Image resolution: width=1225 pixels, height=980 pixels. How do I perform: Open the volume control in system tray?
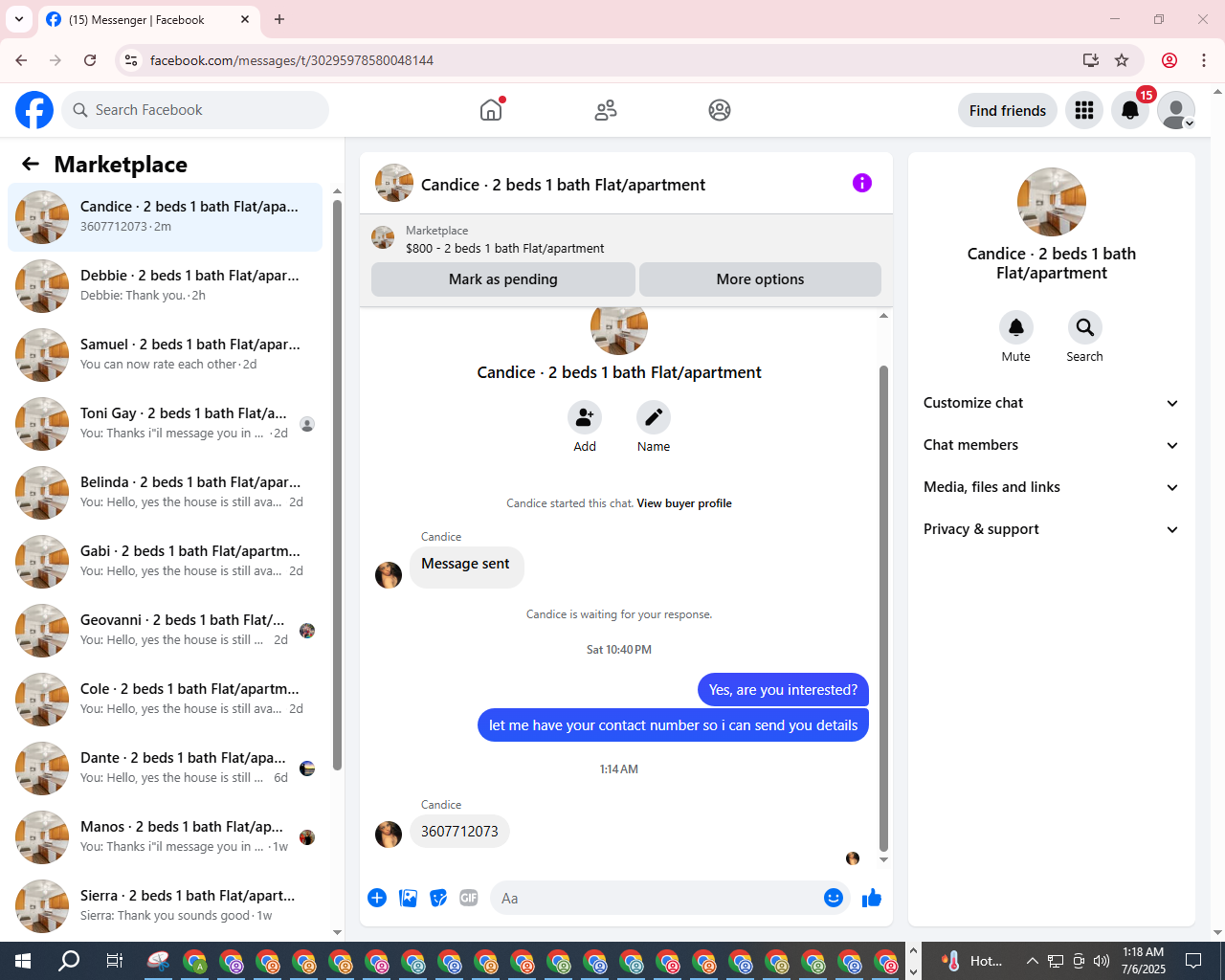pos(1102,961)
